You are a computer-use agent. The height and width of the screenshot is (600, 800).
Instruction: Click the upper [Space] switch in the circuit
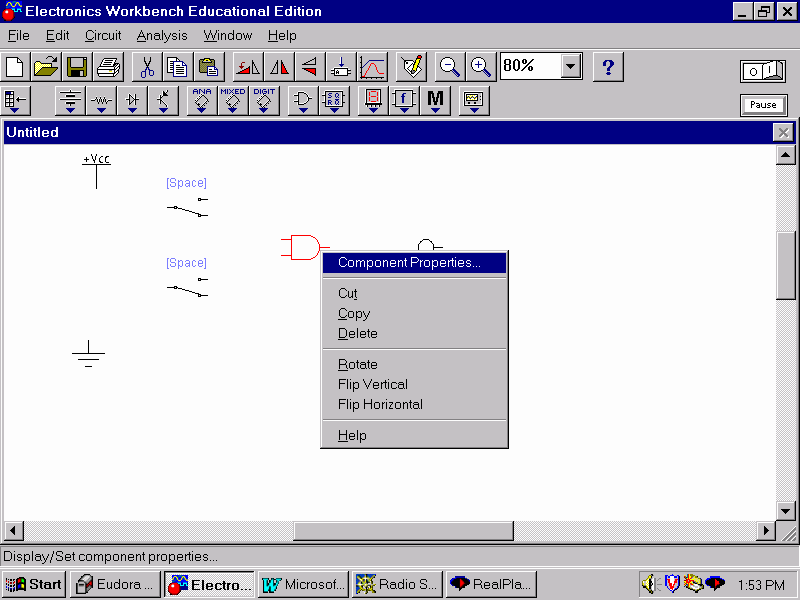coord(187,208)
